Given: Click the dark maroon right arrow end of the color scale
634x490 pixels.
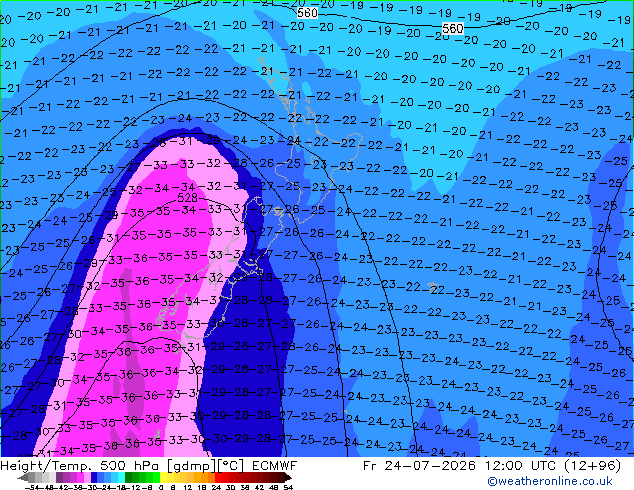Looking at the screenshot, I should click(x=287, y=478).
